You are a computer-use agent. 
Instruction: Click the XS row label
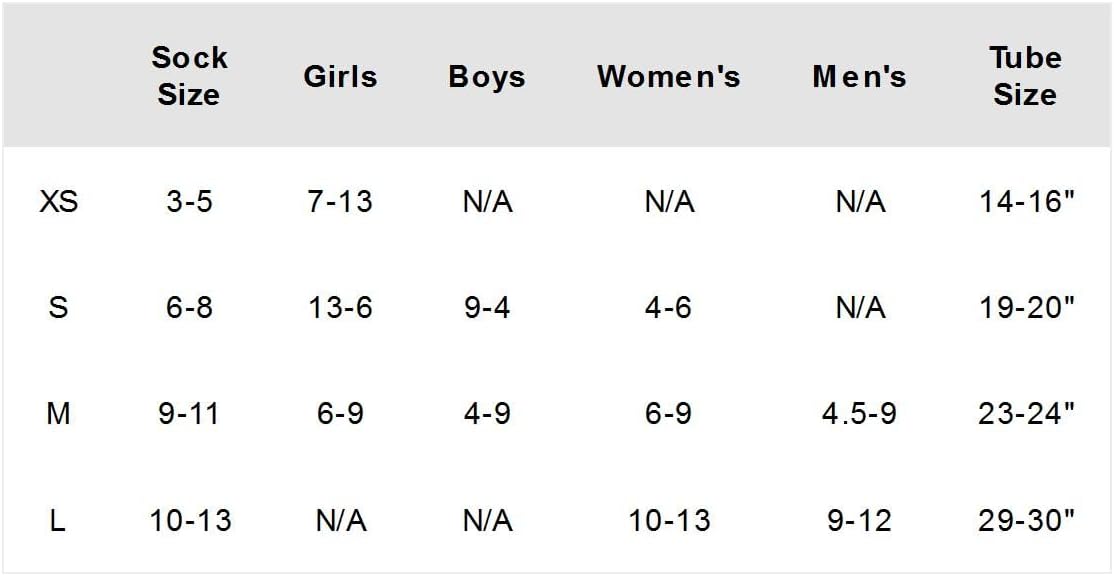click(58, 202)
